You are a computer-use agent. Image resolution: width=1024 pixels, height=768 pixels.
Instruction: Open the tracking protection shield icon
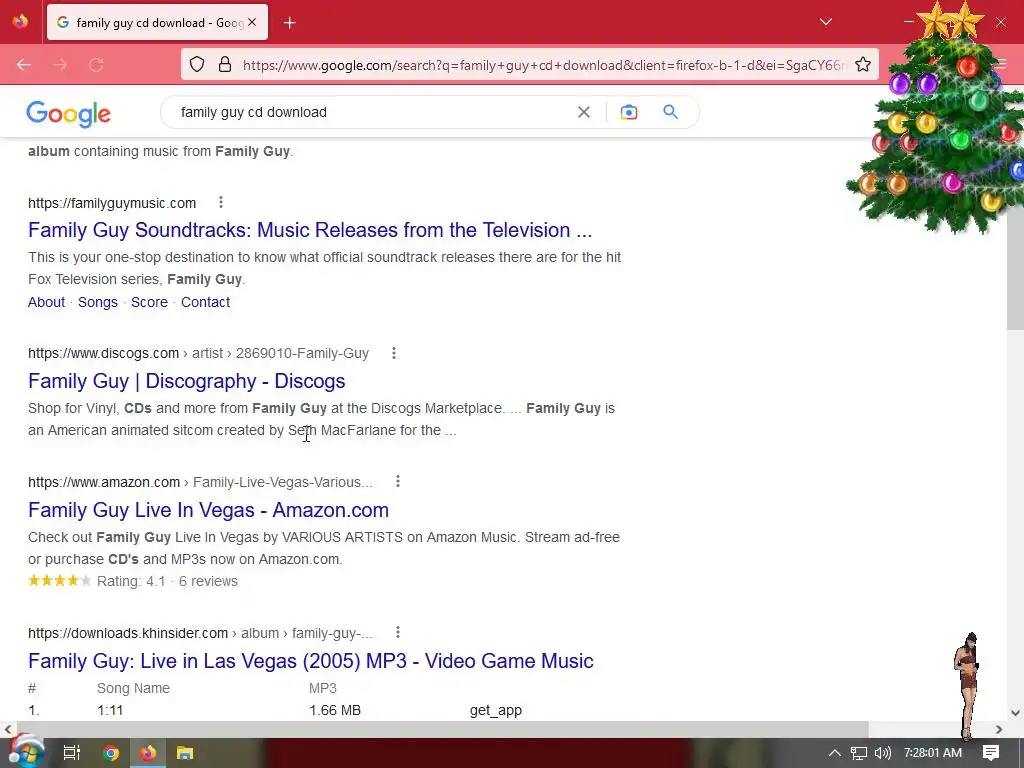(197, 64)
